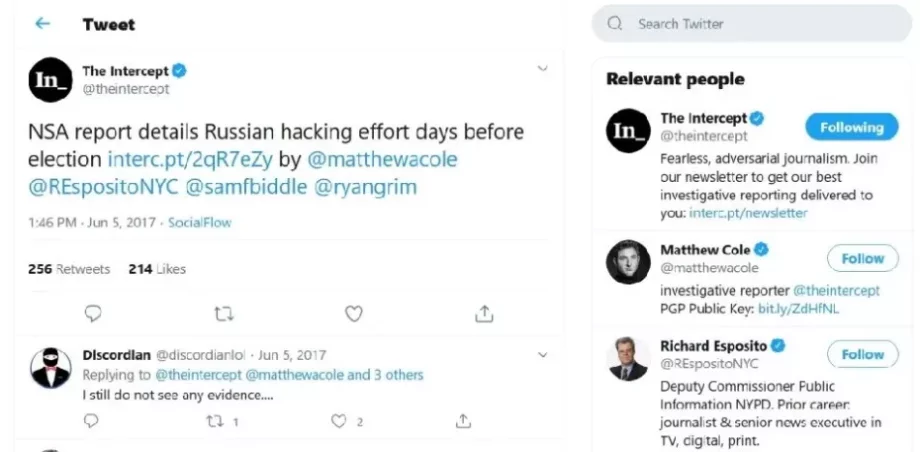Retweet Discordian's reply

[214, 421]
